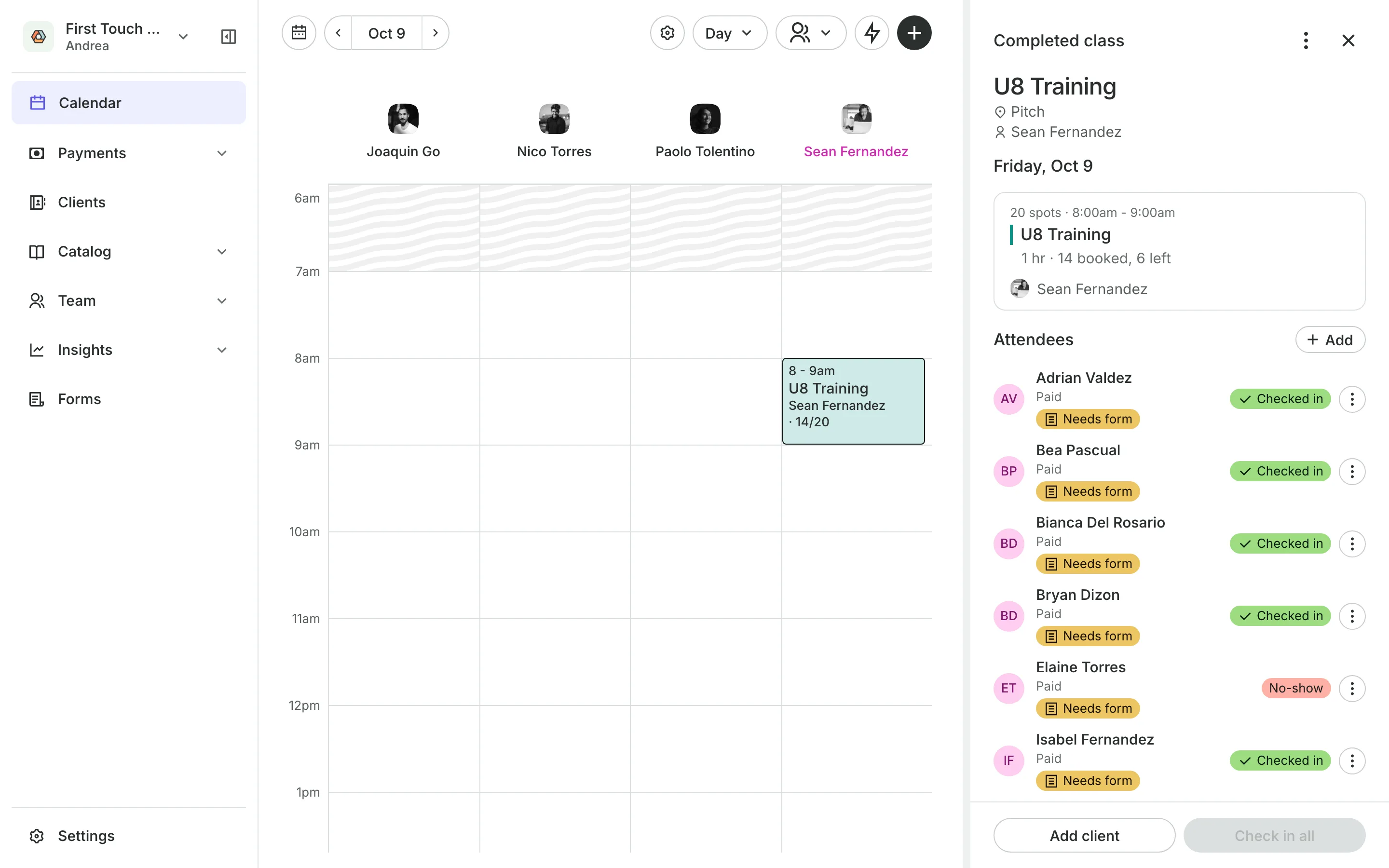This screenshot has height=868, width=1389.
Task: Open options for Bea Pascual
Action: tap(1352, 471)
